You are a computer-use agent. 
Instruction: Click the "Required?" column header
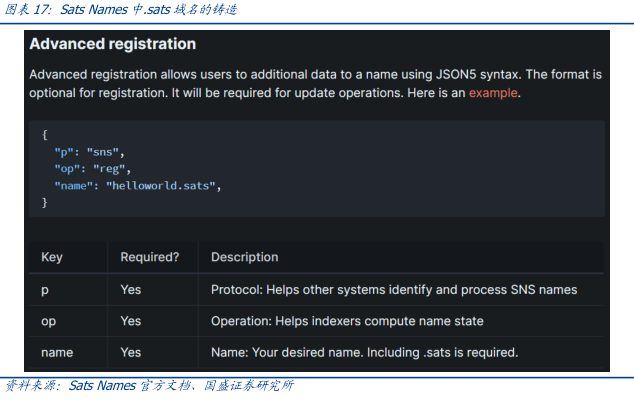click(149, 257)
